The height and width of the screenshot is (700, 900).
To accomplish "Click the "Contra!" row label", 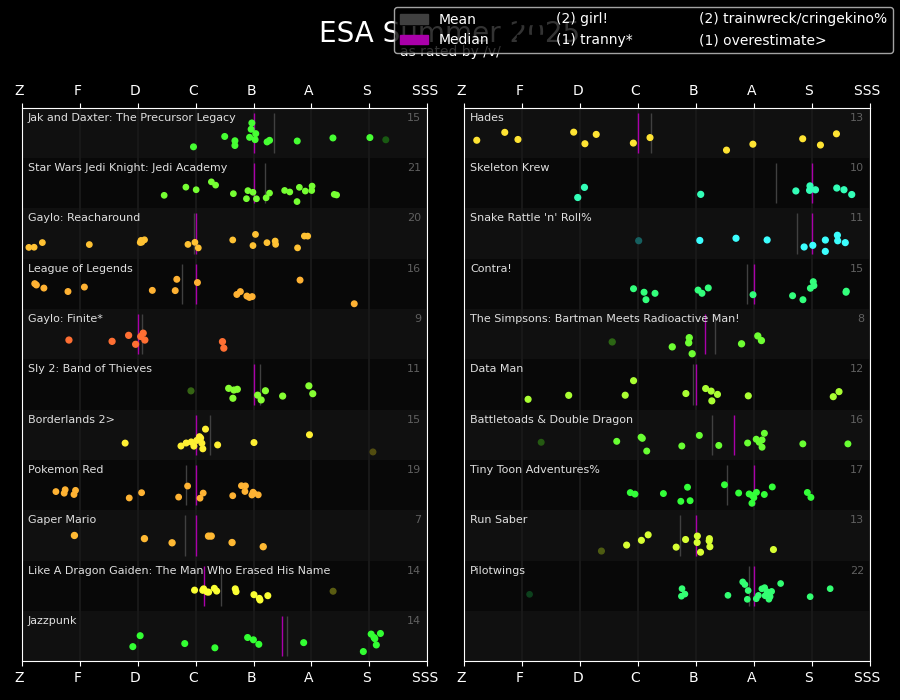I will point(491,269).
